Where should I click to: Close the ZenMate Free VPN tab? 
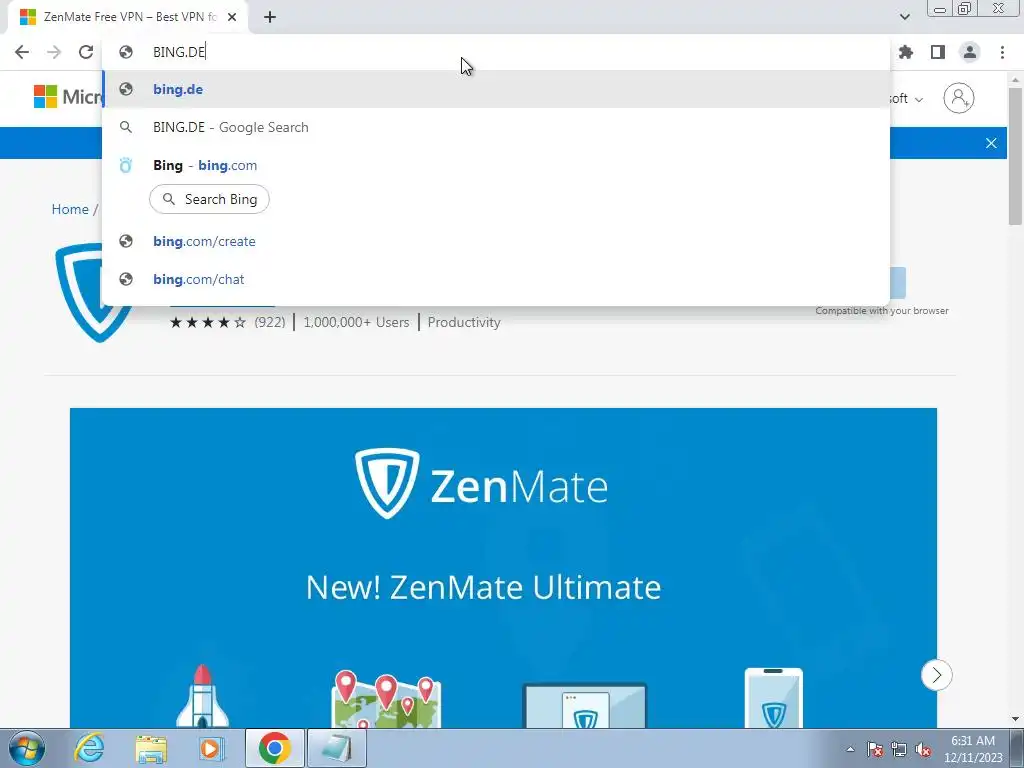click(232, 18)
